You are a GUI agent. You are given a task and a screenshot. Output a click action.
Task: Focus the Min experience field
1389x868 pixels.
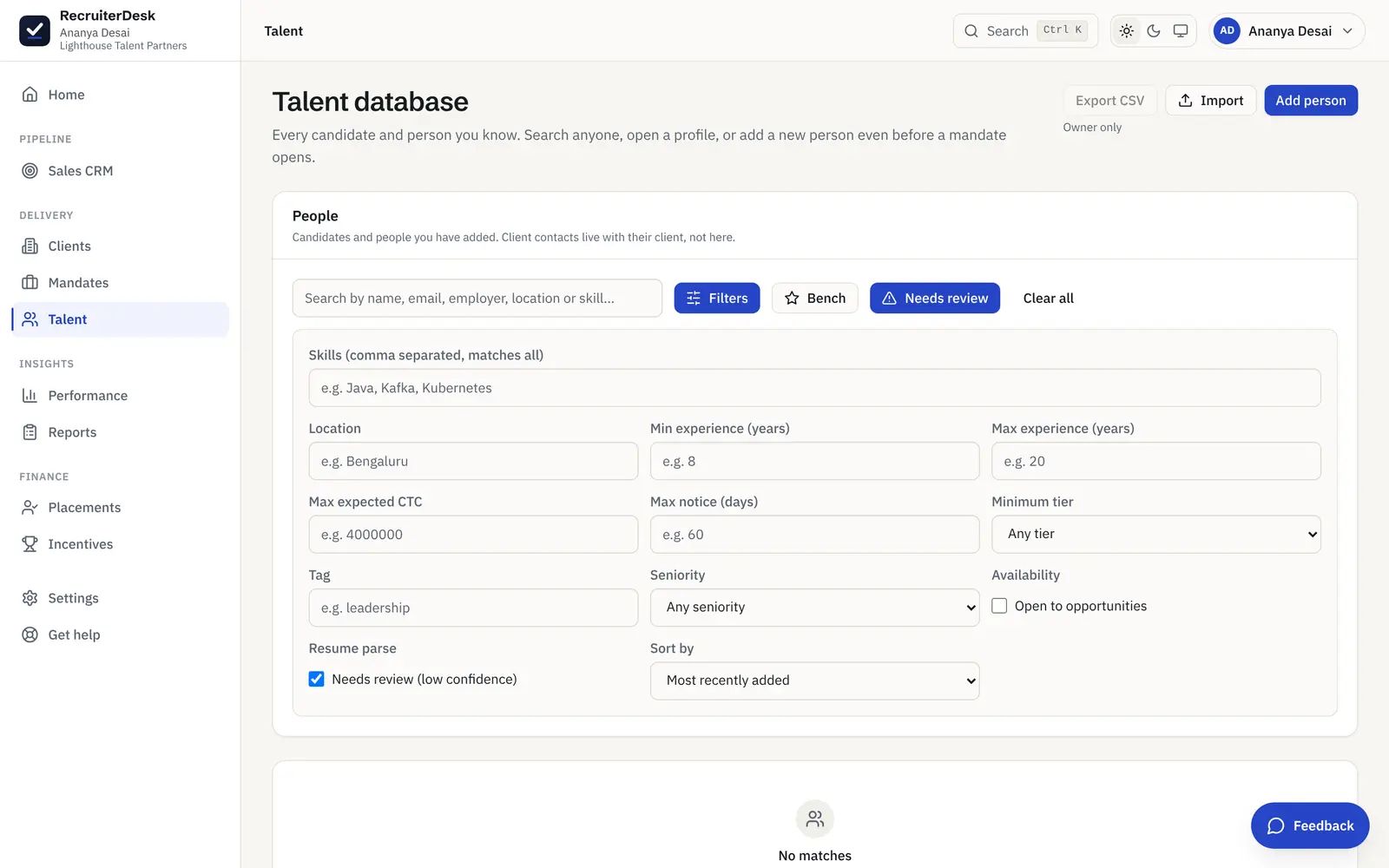[814, 462]
